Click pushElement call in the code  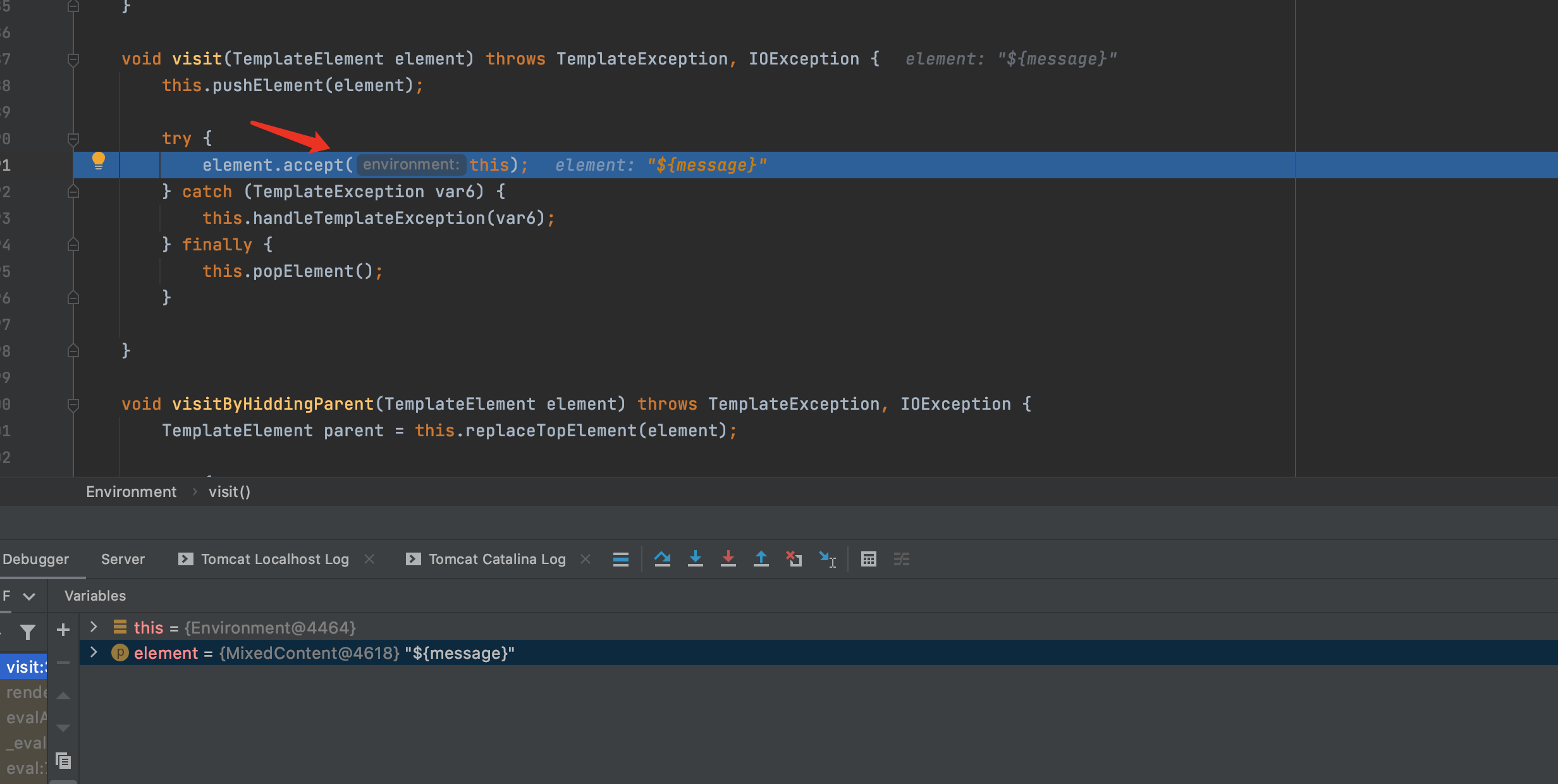267,85
